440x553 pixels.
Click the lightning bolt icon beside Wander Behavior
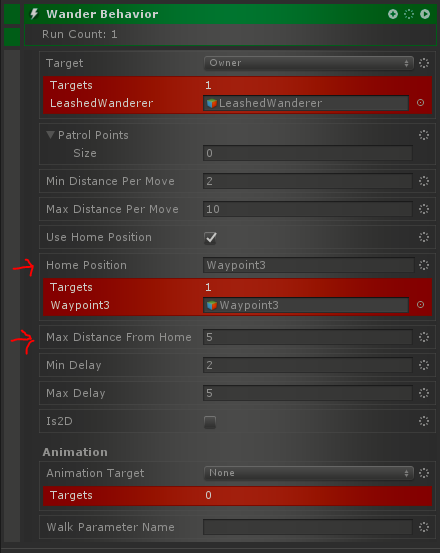pos(34,14)
